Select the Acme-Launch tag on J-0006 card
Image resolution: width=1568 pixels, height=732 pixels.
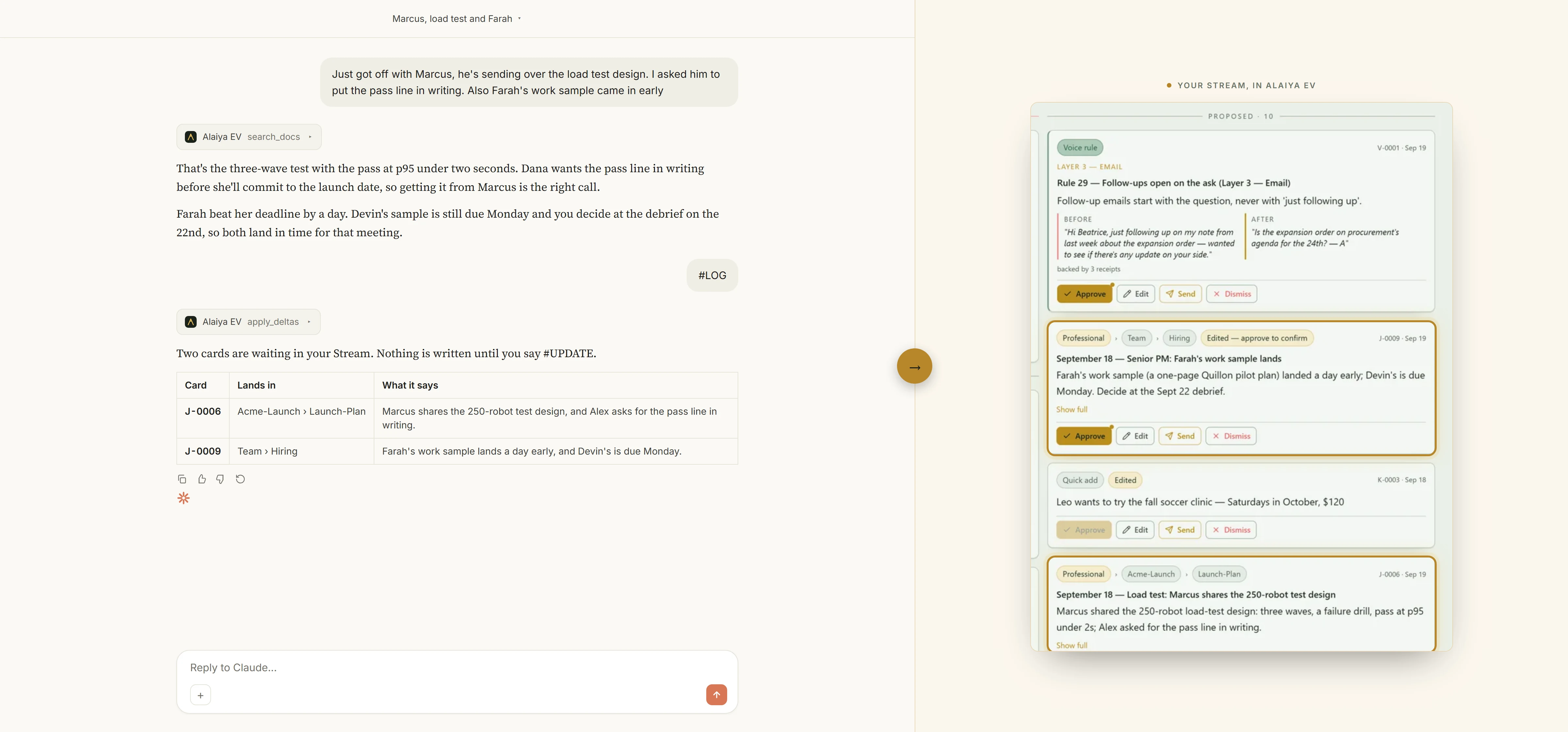(x=1151, y=574)
